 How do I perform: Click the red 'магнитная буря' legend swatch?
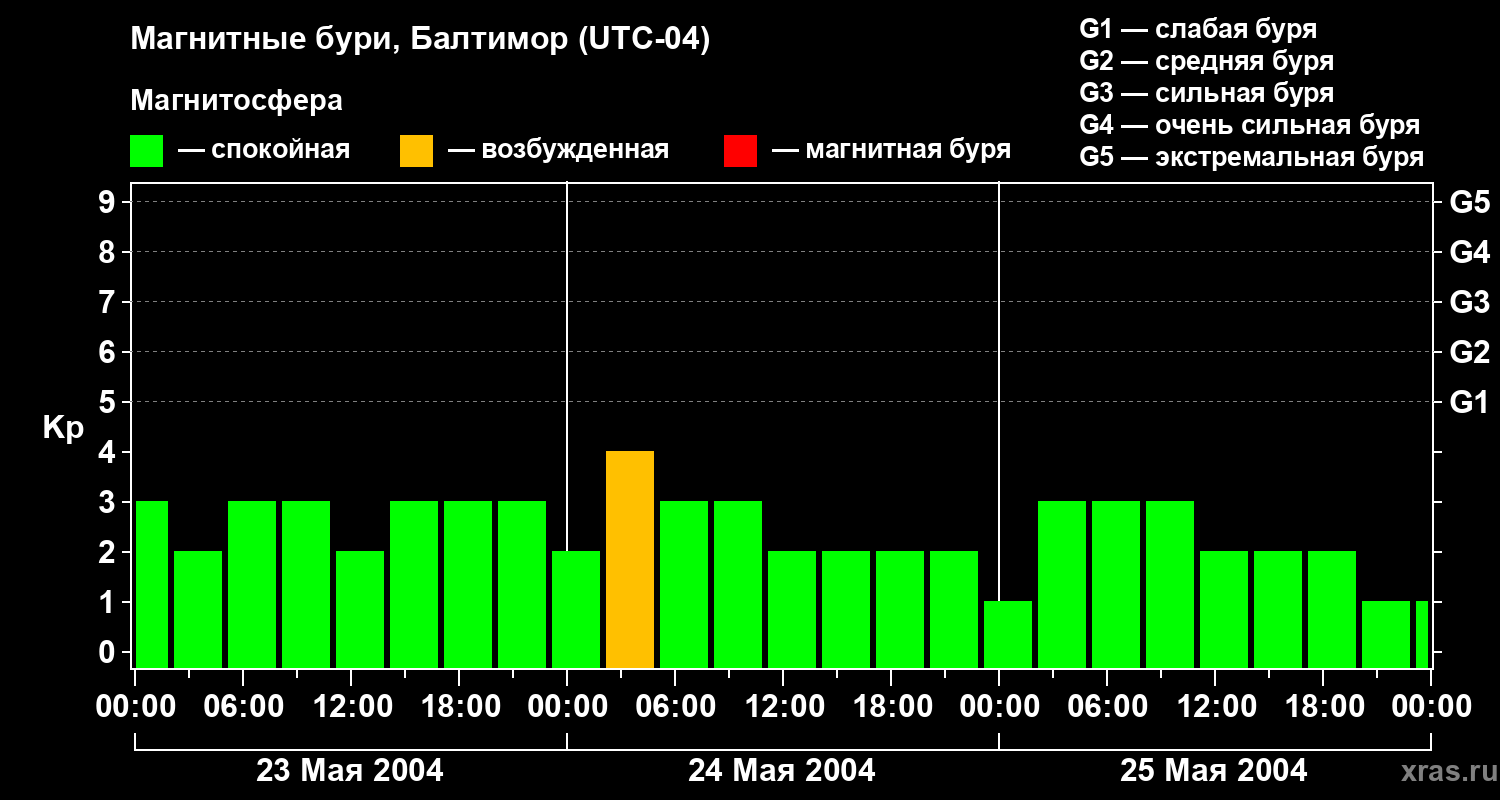(740, 151)
